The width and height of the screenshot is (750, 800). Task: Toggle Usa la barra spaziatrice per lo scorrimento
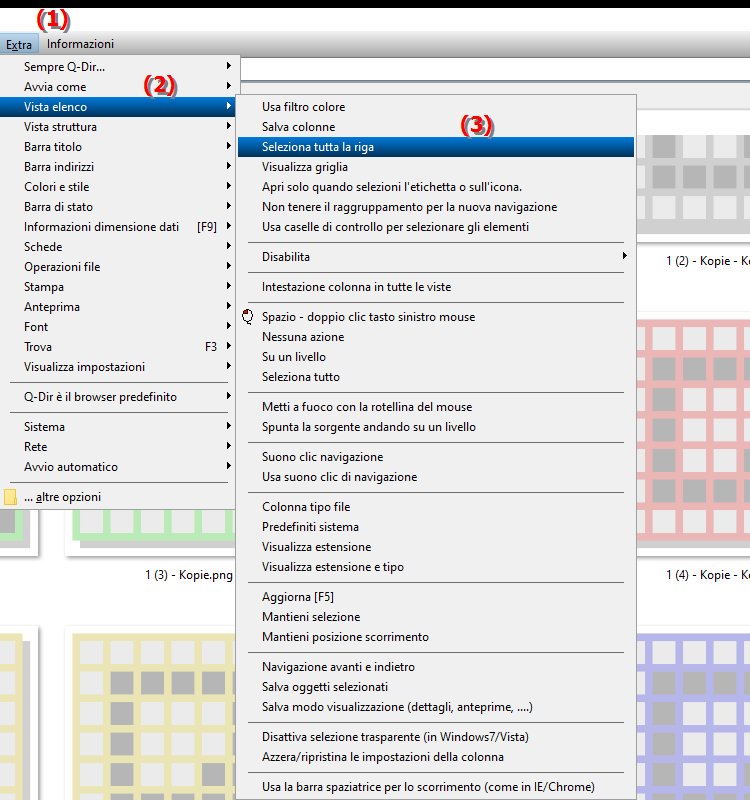436,787
